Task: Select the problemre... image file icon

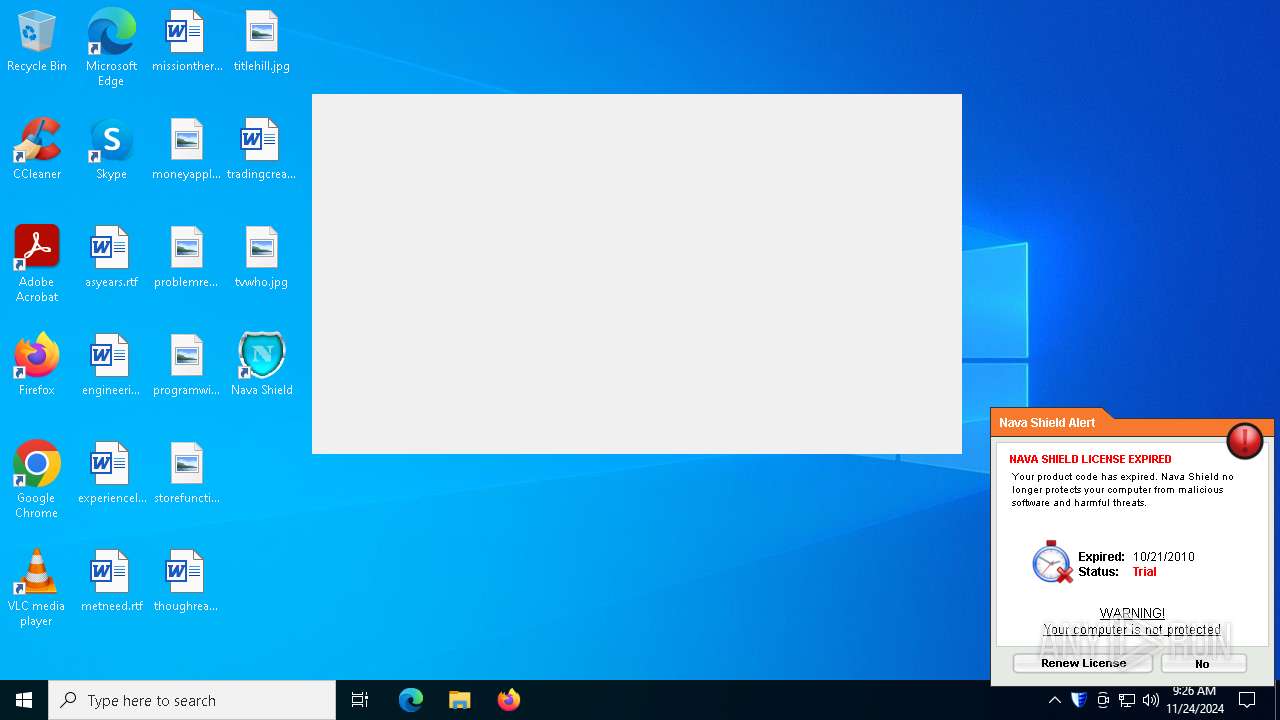Action: coord(187,258)
